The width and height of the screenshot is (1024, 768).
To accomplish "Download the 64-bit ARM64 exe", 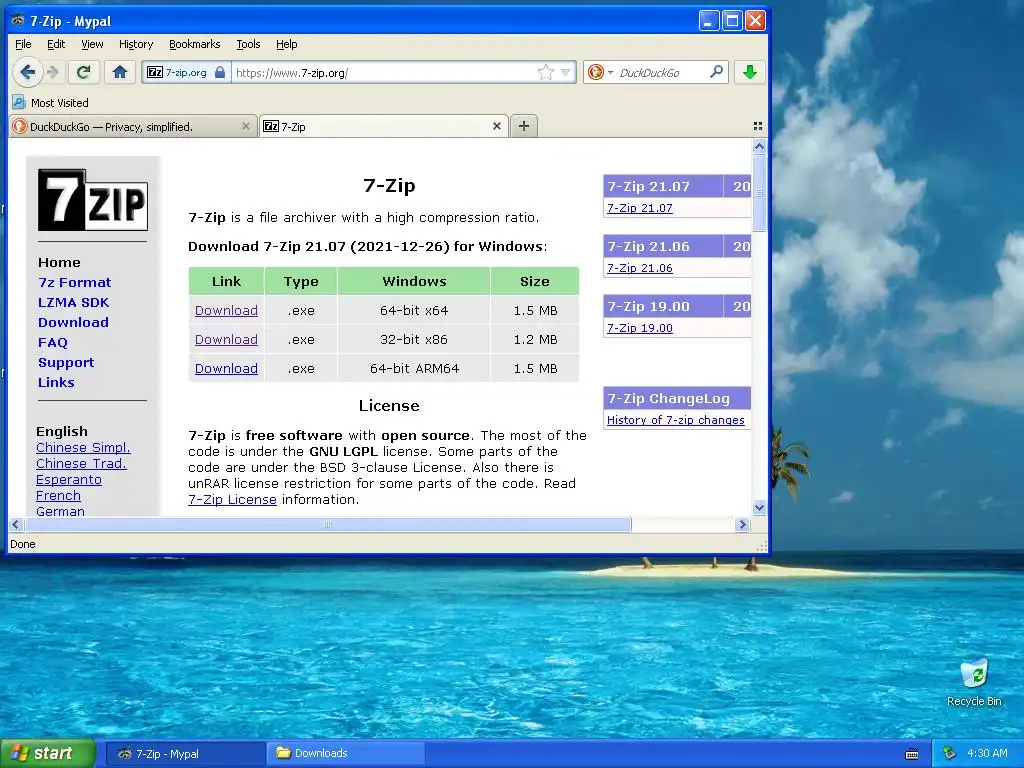I will pyautogui.click(x=226, y=368).
